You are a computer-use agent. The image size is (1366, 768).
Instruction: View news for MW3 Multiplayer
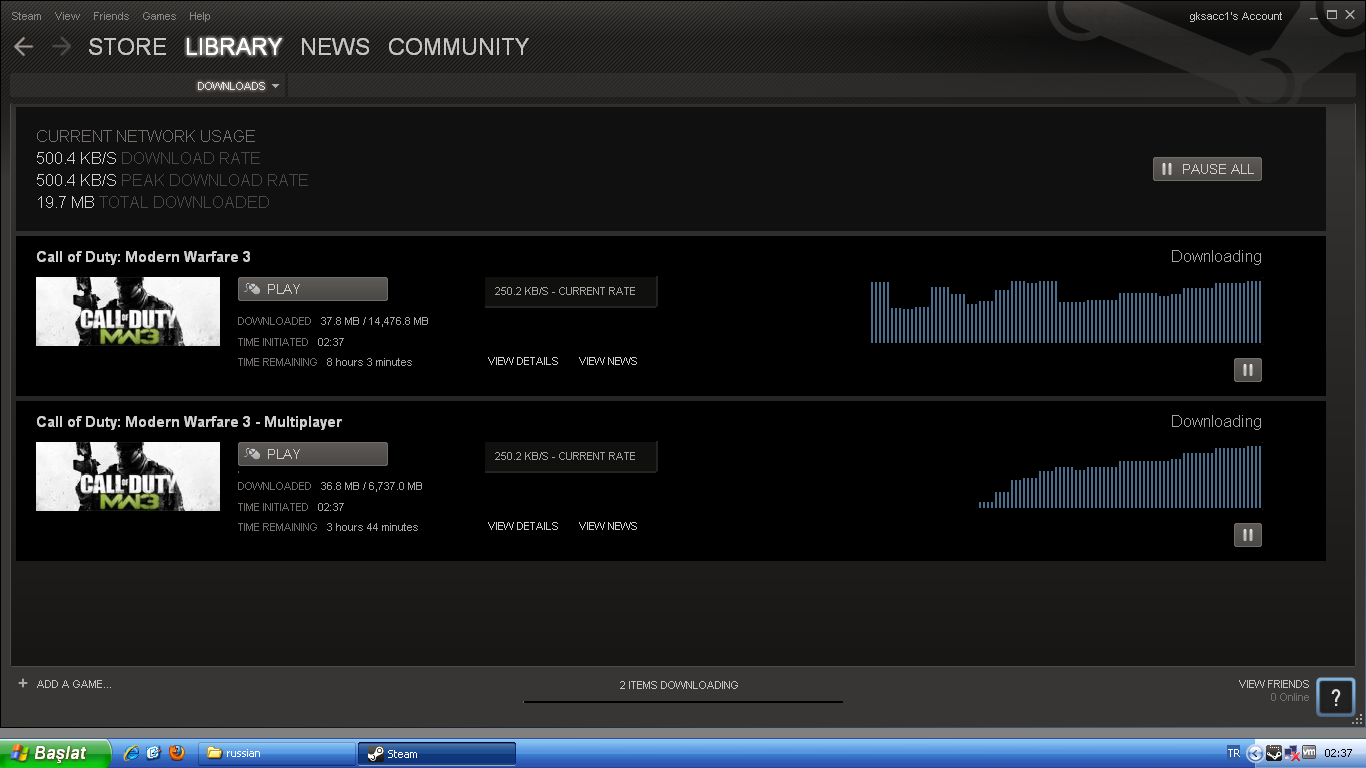(608, 526)
